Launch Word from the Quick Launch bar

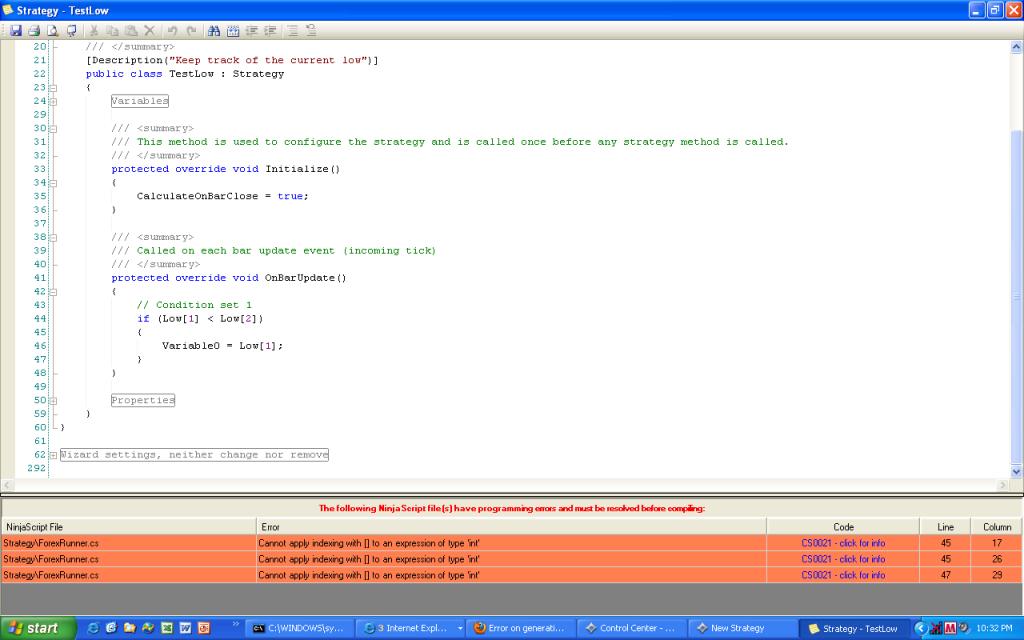tap(185, 628)
